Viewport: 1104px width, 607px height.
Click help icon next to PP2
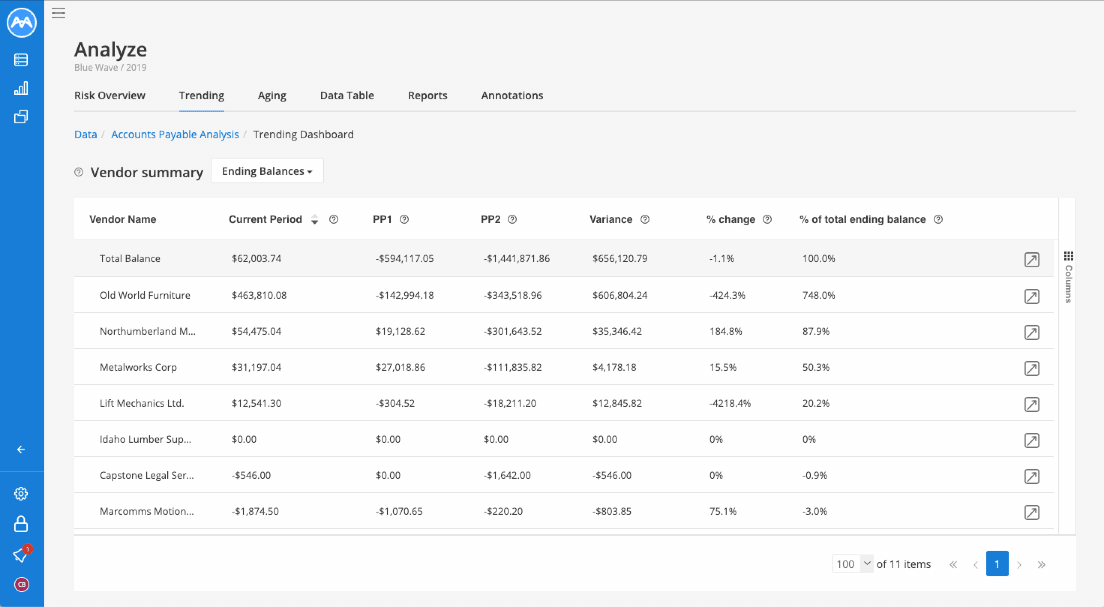(x=513, y=220)
